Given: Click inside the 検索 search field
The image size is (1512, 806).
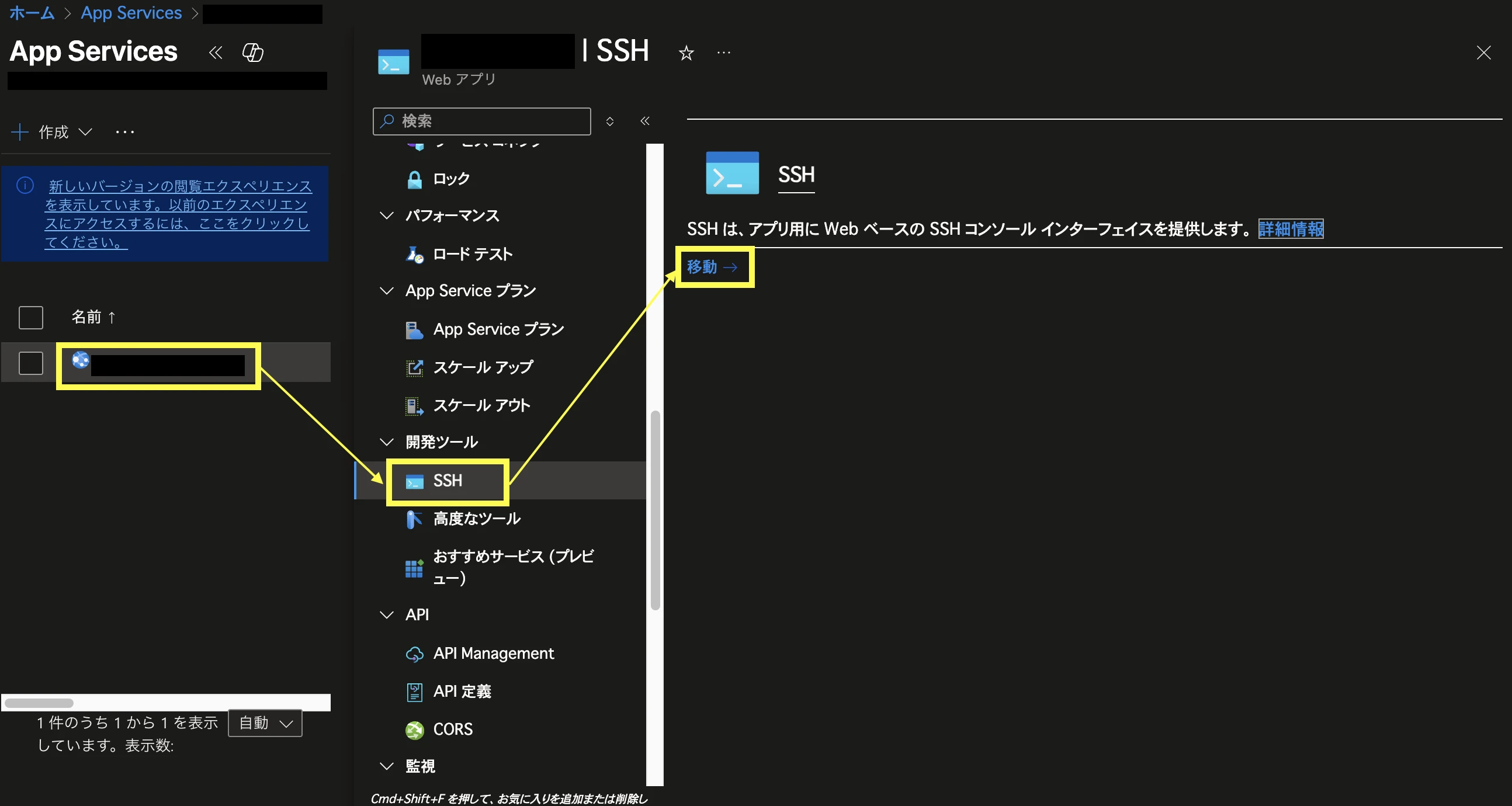Looking at the screenshot, I should (481, 121).
